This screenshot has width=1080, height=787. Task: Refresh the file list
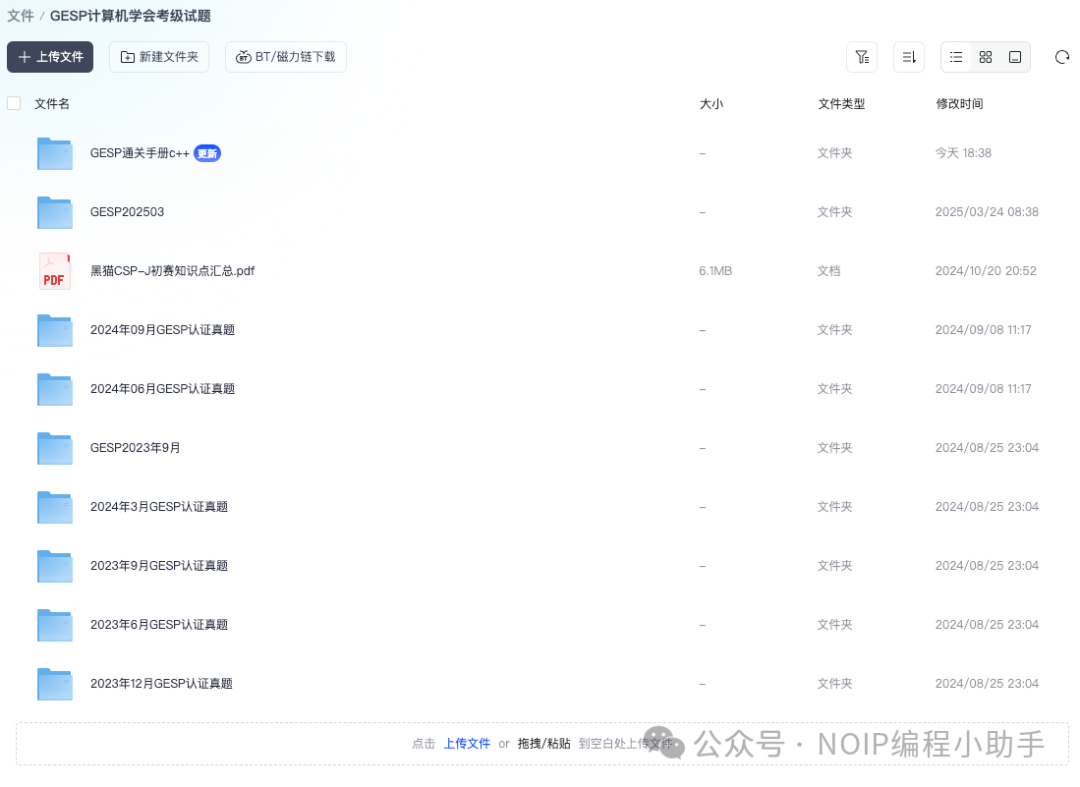tap(1062, 57)
